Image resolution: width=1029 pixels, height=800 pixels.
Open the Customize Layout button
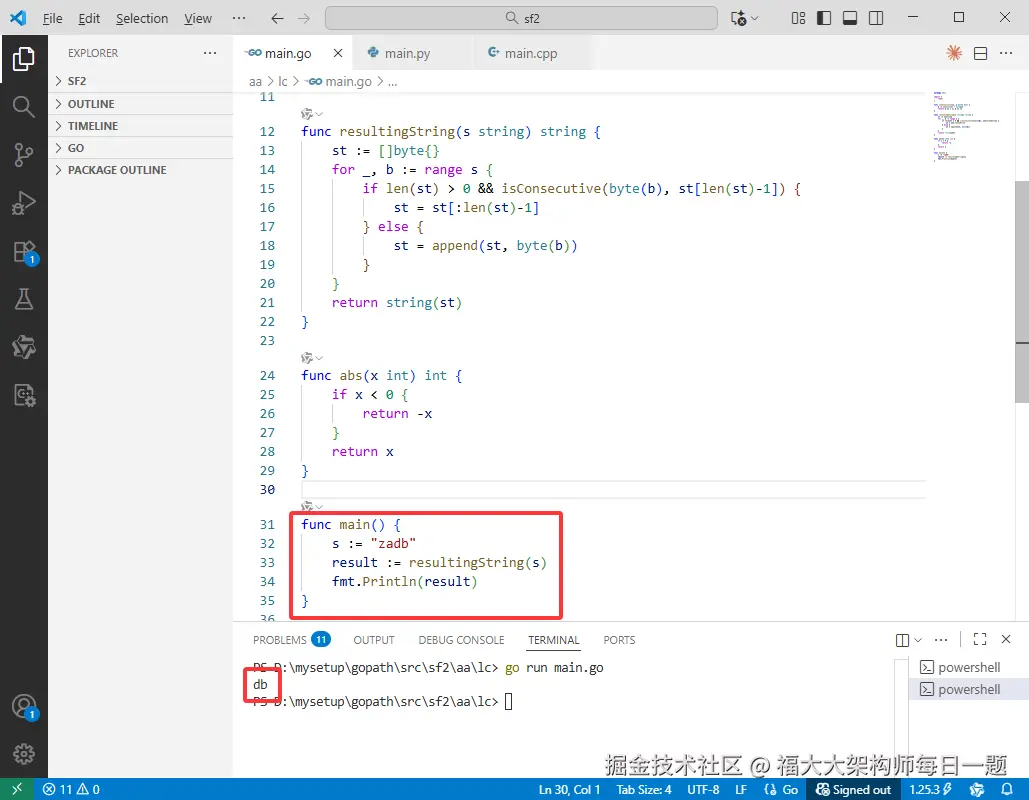(x=798, y=18)
